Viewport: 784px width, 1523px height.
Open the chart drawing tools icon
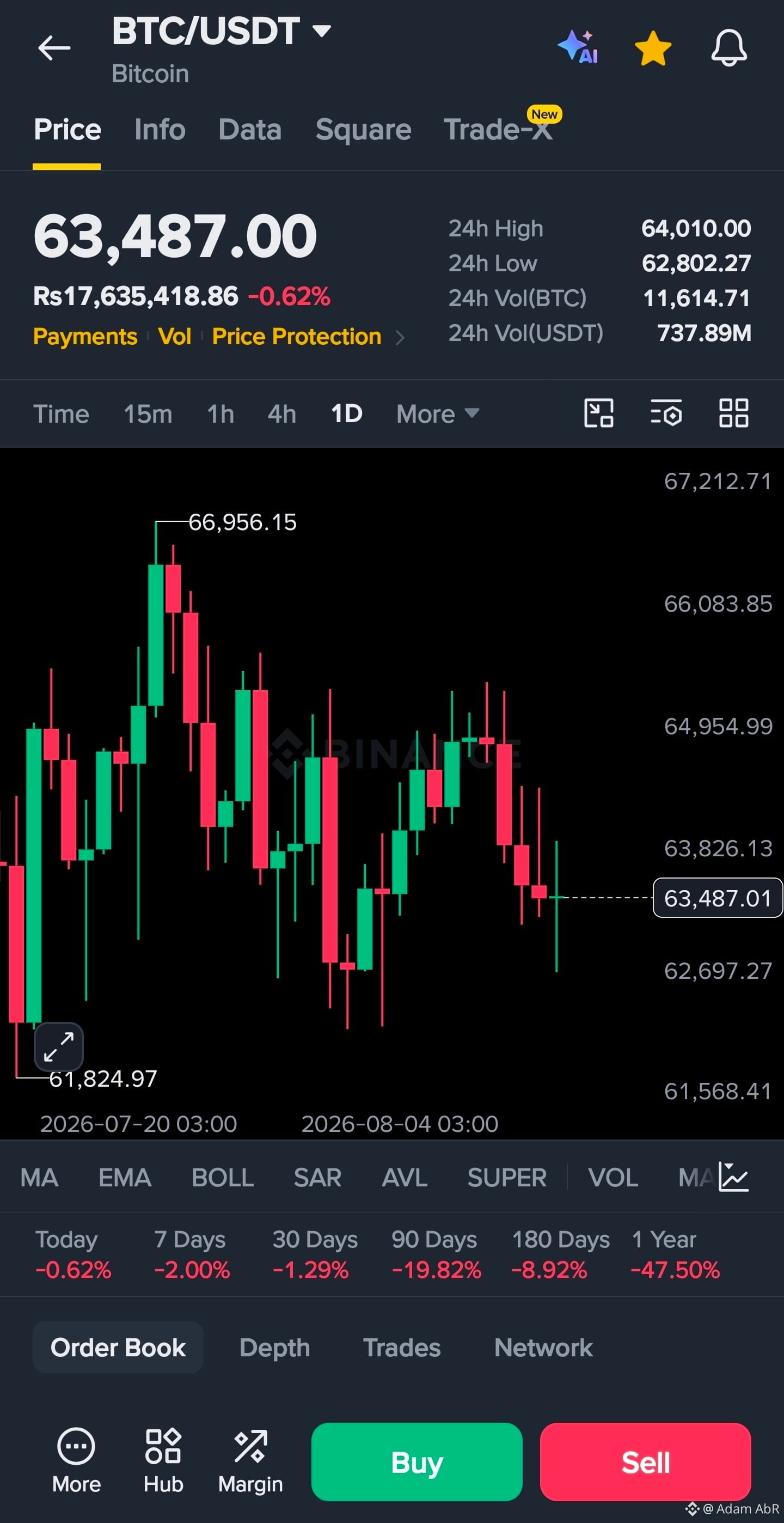(598, 413)
